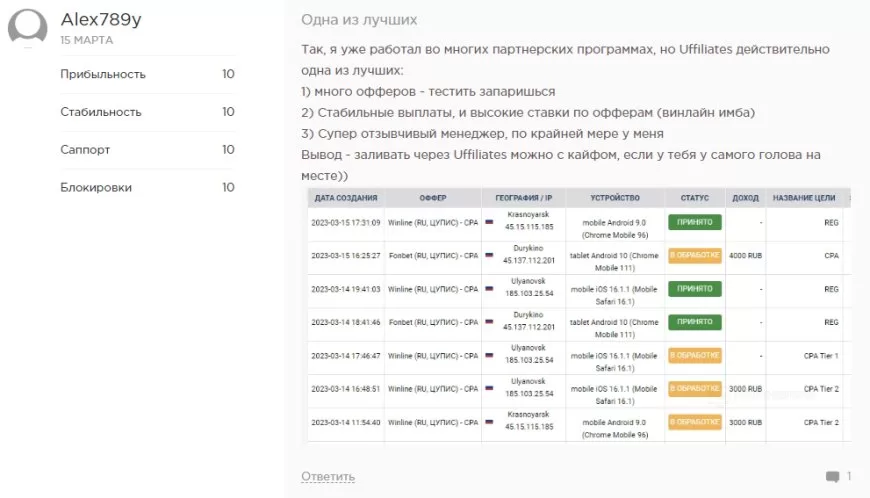
Task: Click the Russian flag in the first Krasnoyarsk row
Action: click(x=489, y=222)
